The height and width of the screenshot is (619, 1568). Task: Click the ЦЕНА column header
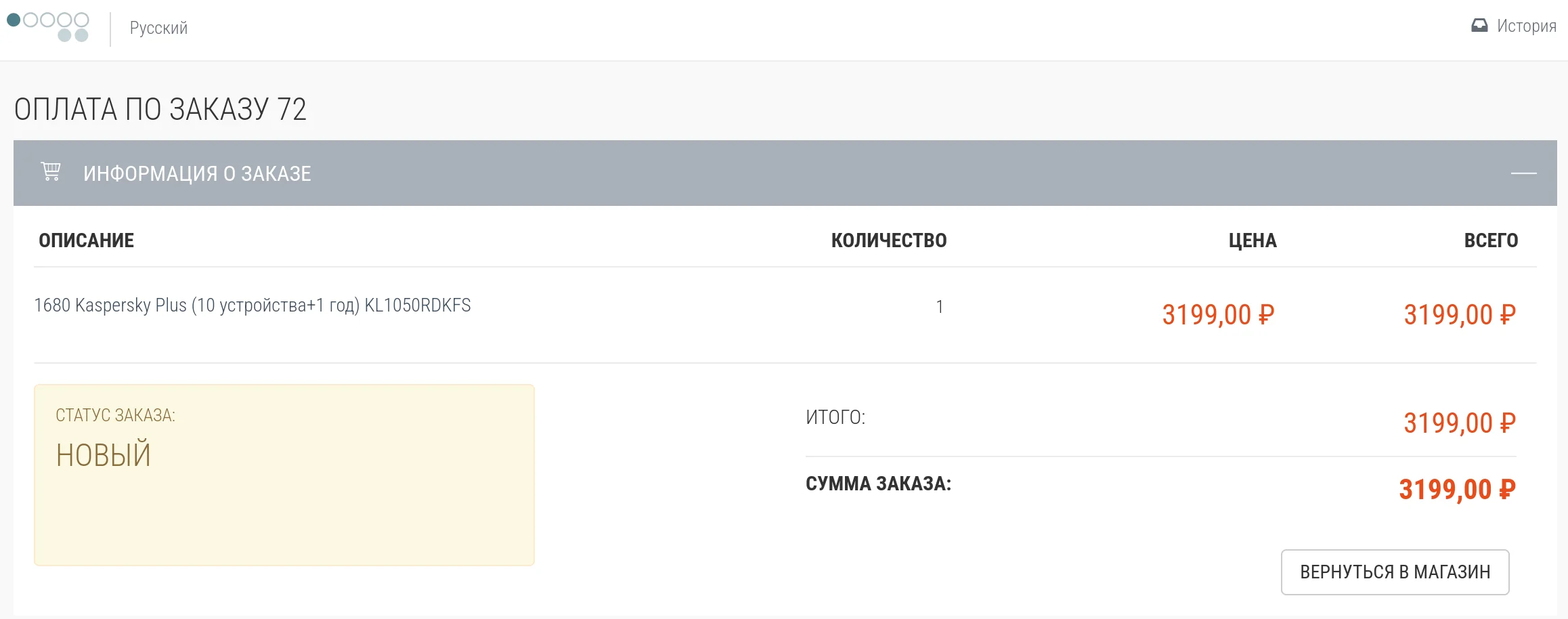pyautogui.click(x=1252, y=240)
